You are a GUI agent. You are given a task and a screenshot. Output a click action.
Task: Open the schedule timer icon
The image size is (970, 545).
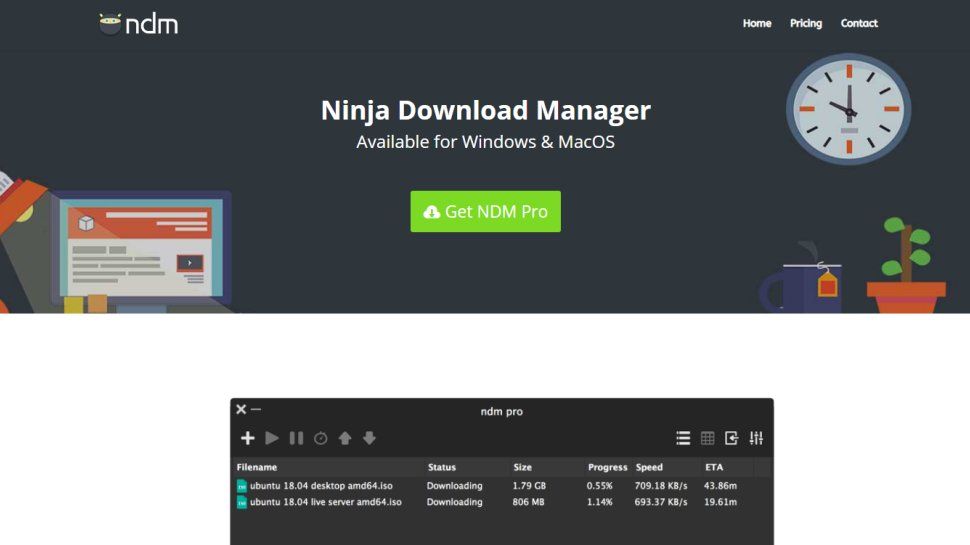pyautogui.click(x=320, y=438)
